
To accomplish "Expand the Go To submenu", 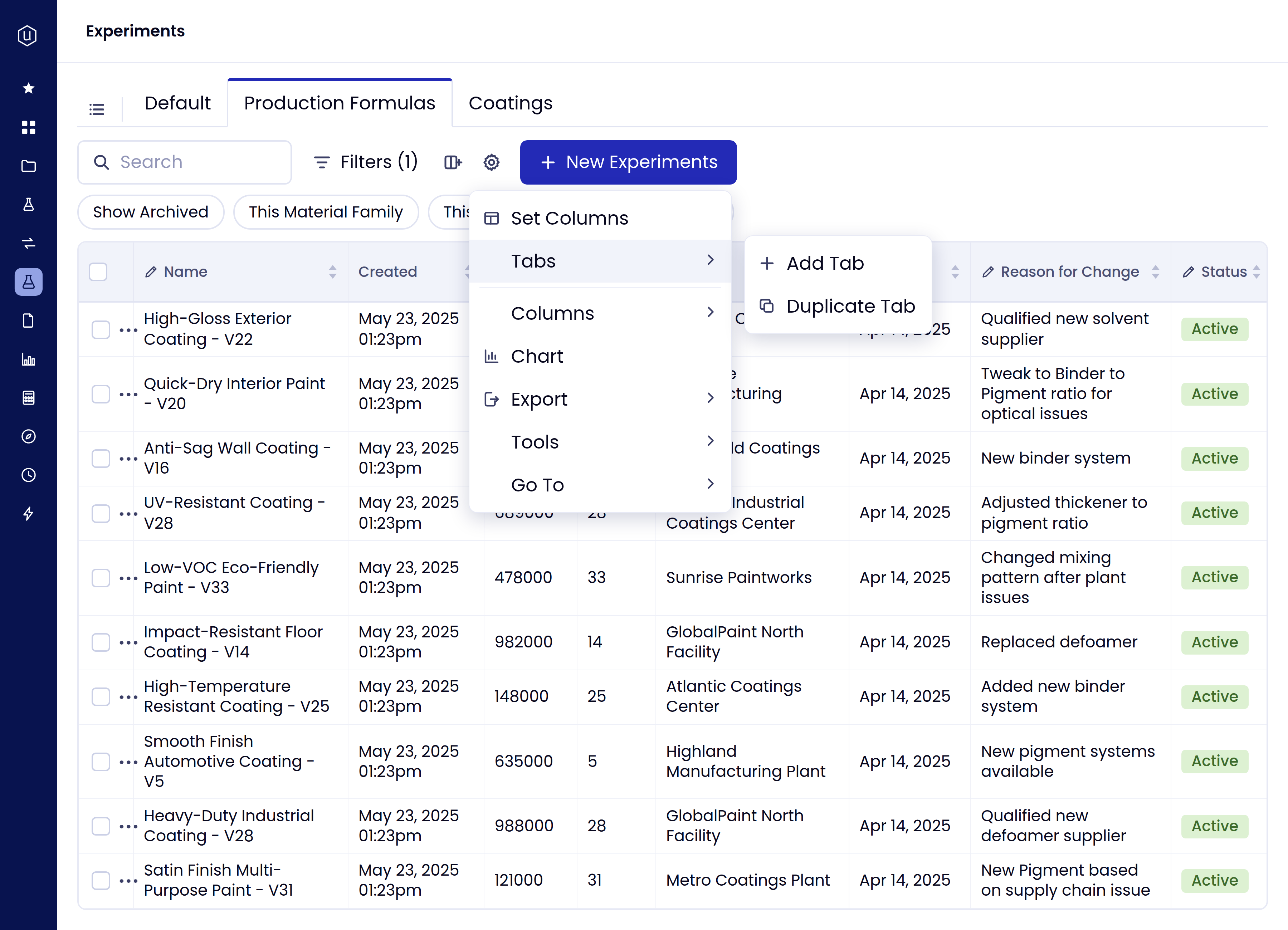I will tap(600, 485).
